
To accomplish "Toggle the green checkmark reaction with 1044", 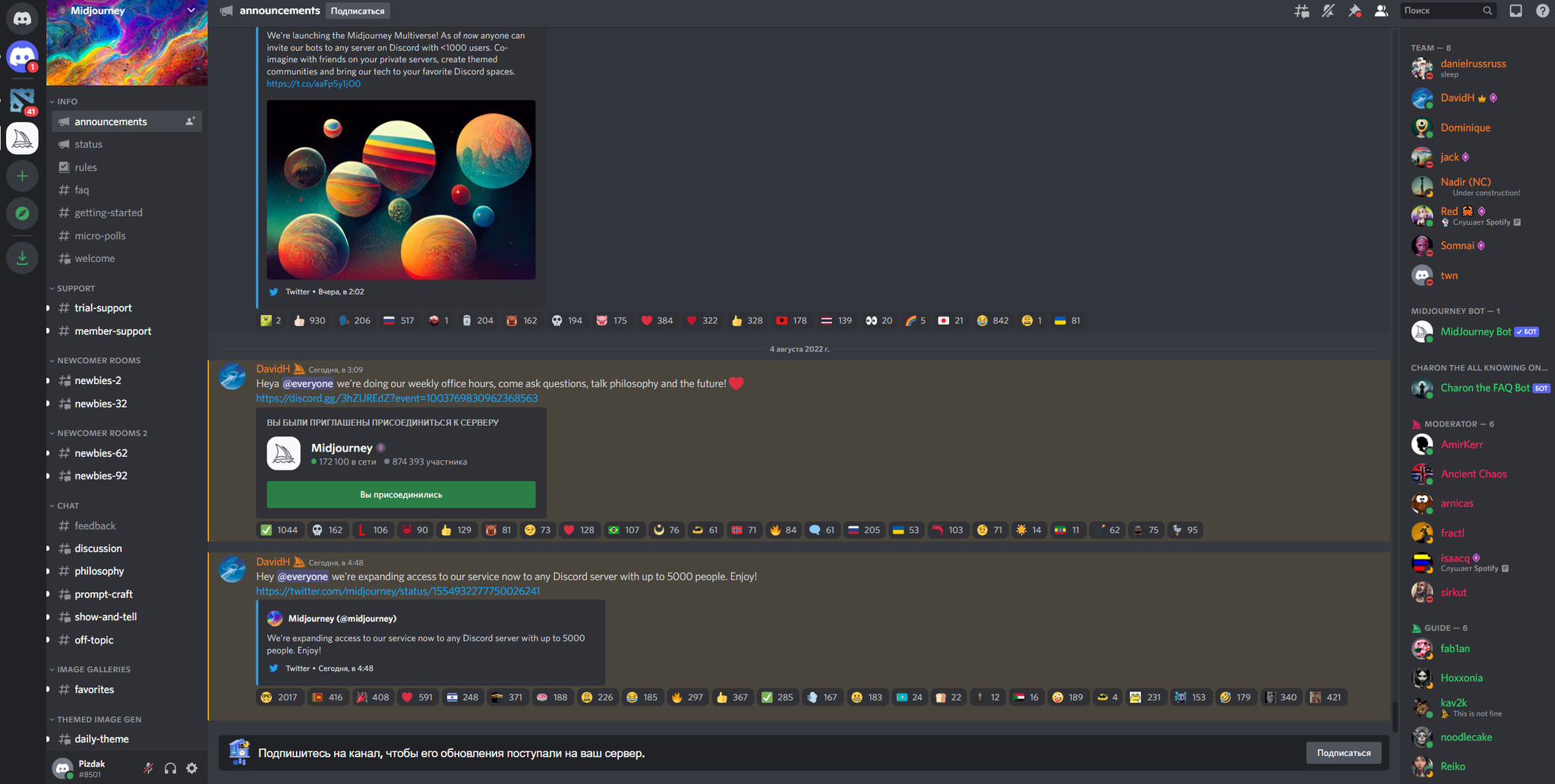I will tap(279, 530).
